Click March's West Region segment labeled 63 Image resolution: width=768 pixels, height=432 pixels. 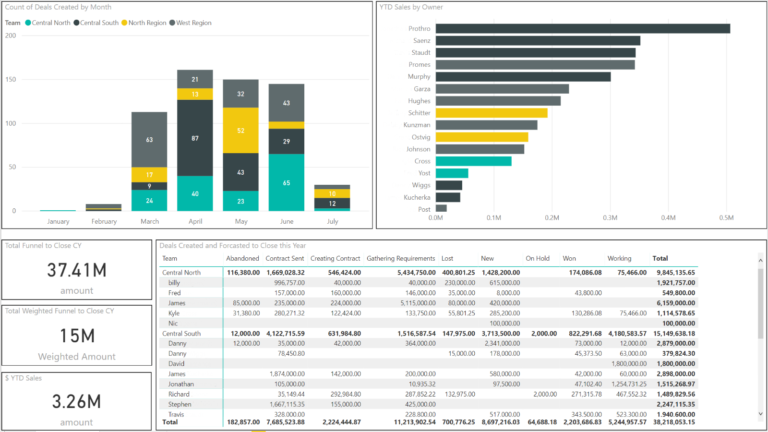(149, 140)
